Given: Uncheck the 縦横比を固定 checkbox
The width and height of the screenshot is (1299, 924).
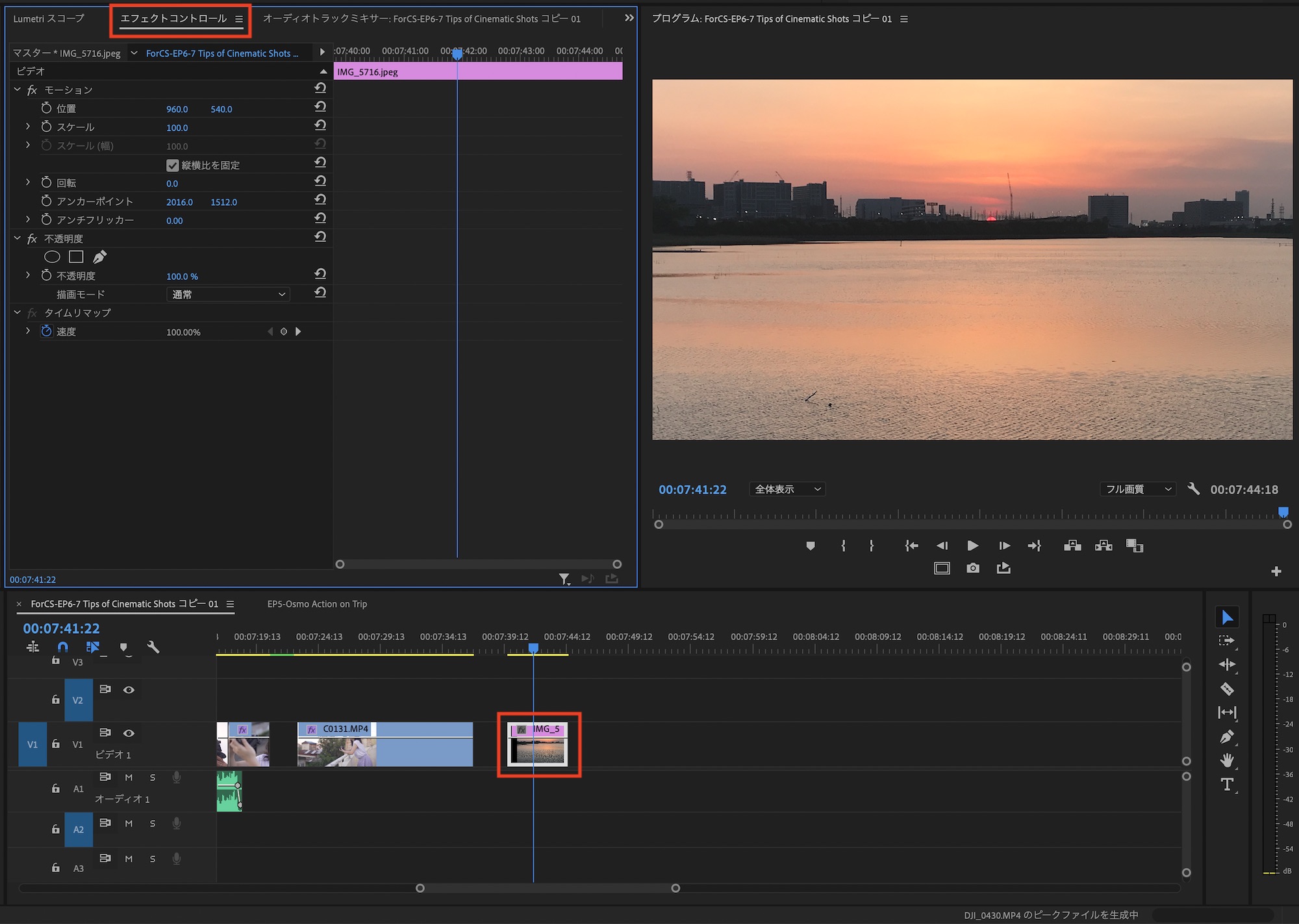Looking at the screenshot, I should pyautogui.click(x=172, y=166).
